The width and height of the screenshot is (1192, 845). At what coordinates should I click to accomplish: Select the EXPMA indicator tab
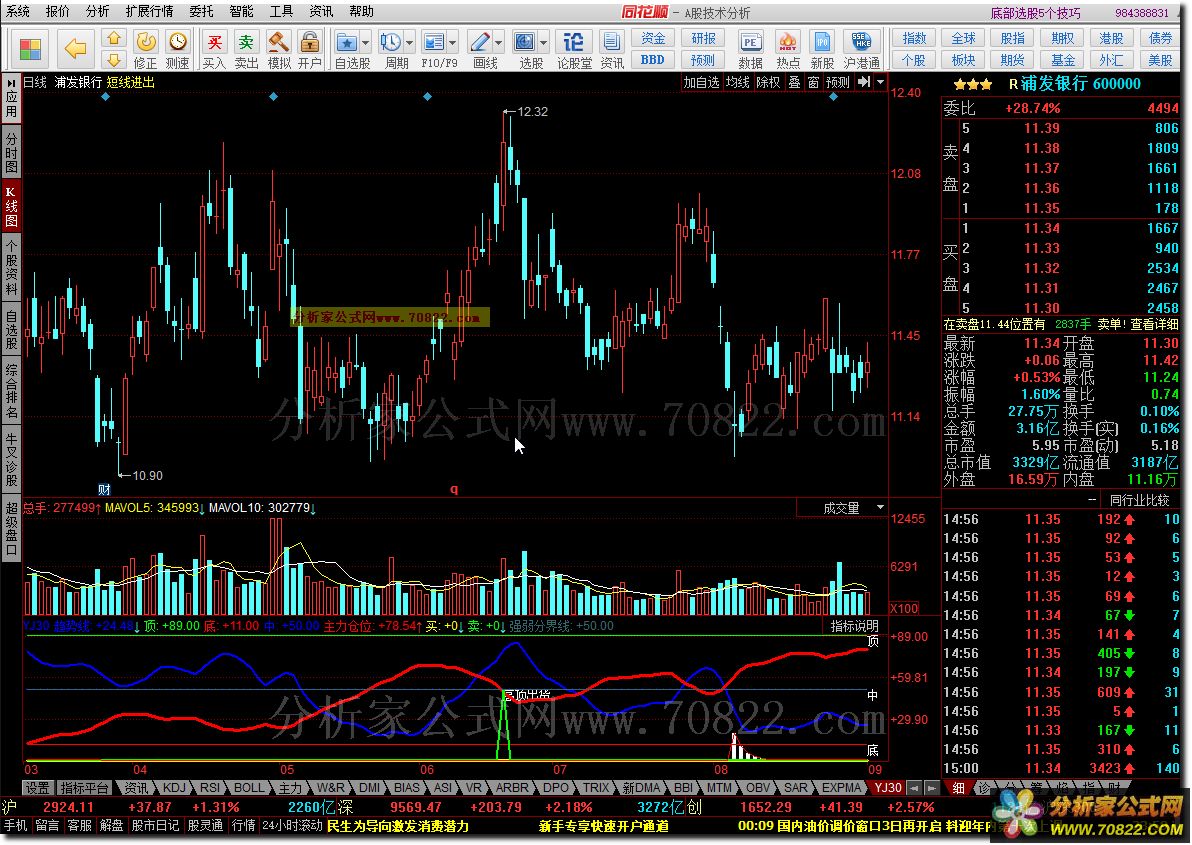[841, 788]
